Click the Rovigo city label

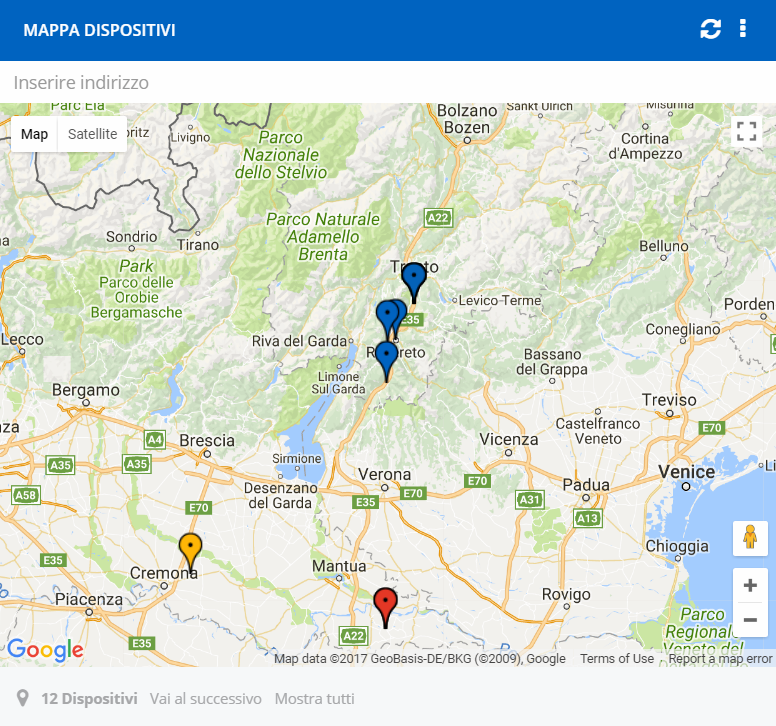tap(566, 594)
